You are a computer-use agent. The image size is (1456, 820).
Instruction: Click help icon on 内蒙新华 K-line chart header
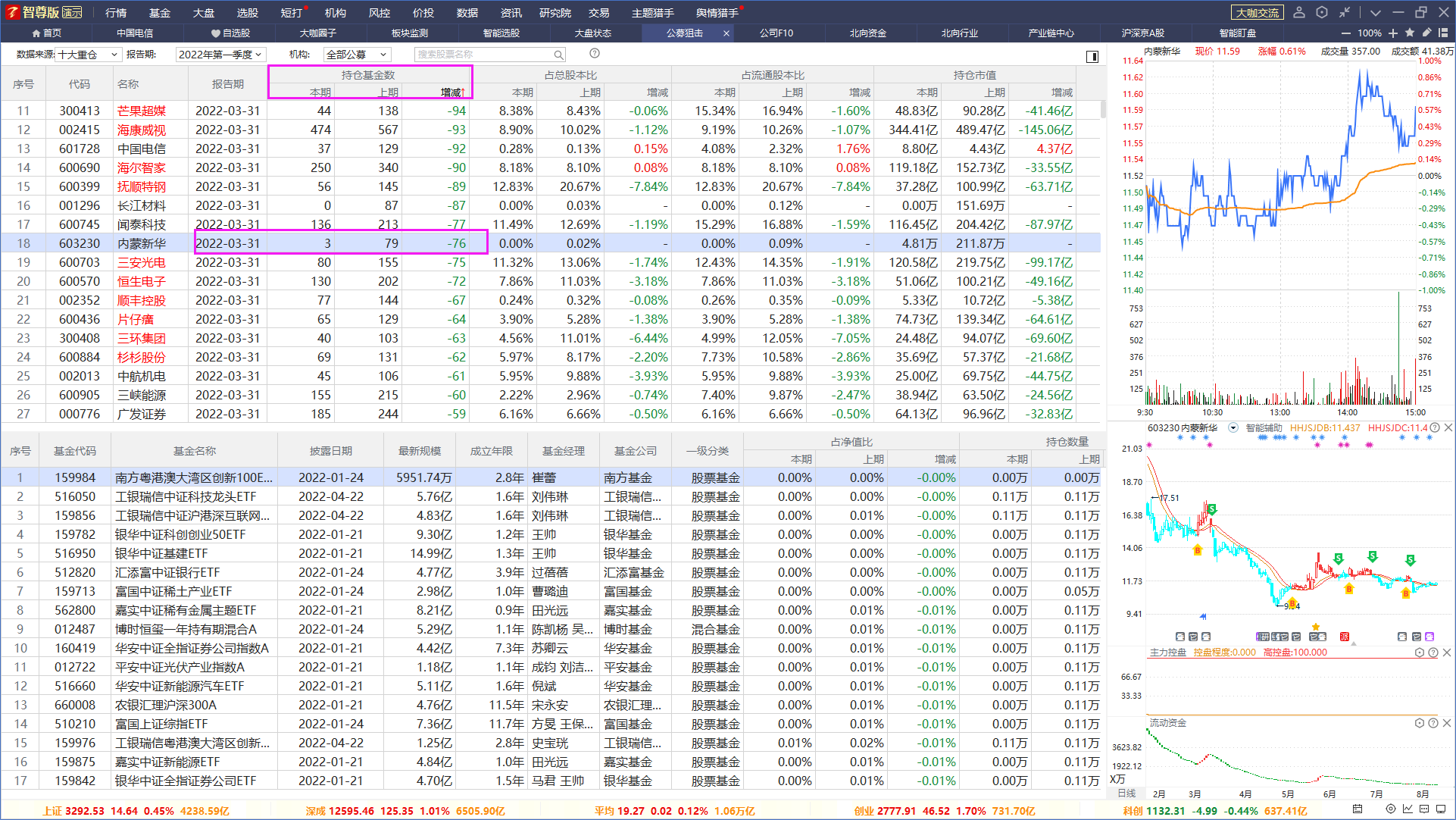click(x=1435, y=427)
